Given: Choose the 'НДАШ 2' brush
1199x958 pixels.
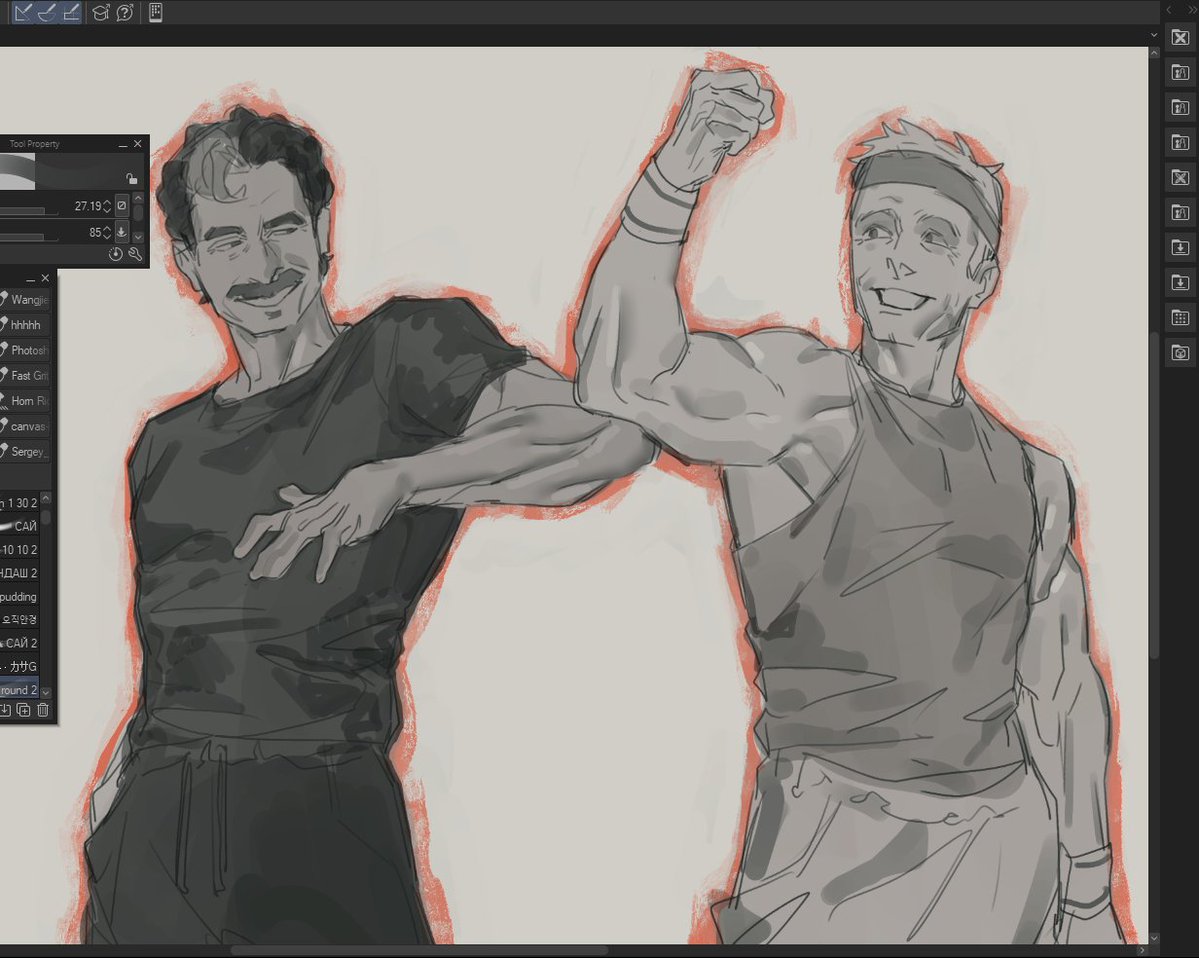Looking at the screenshot, I should coord(19,573).
